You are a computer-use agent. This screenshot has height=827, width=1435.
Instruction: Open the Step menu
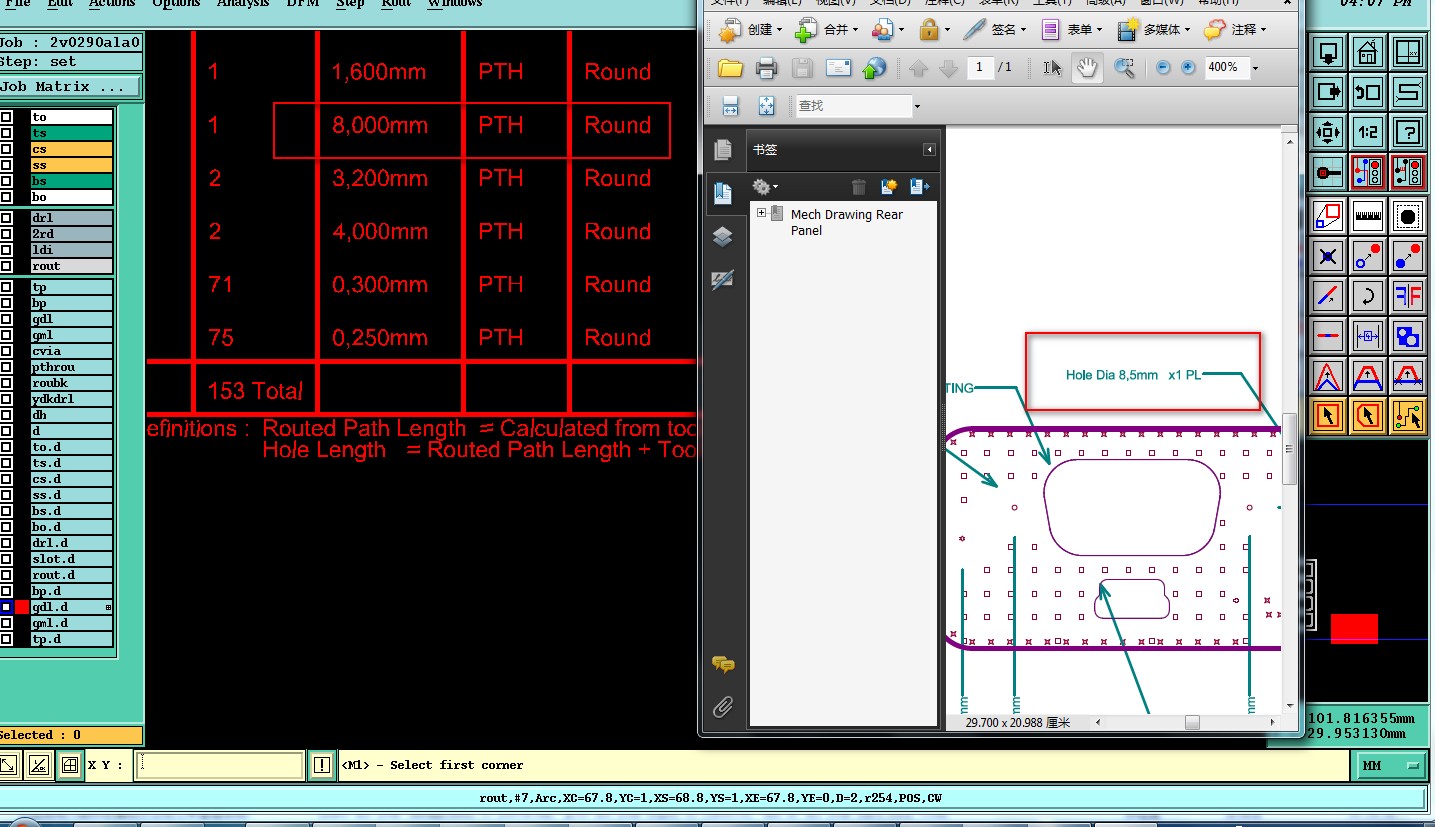coord(350,4)
